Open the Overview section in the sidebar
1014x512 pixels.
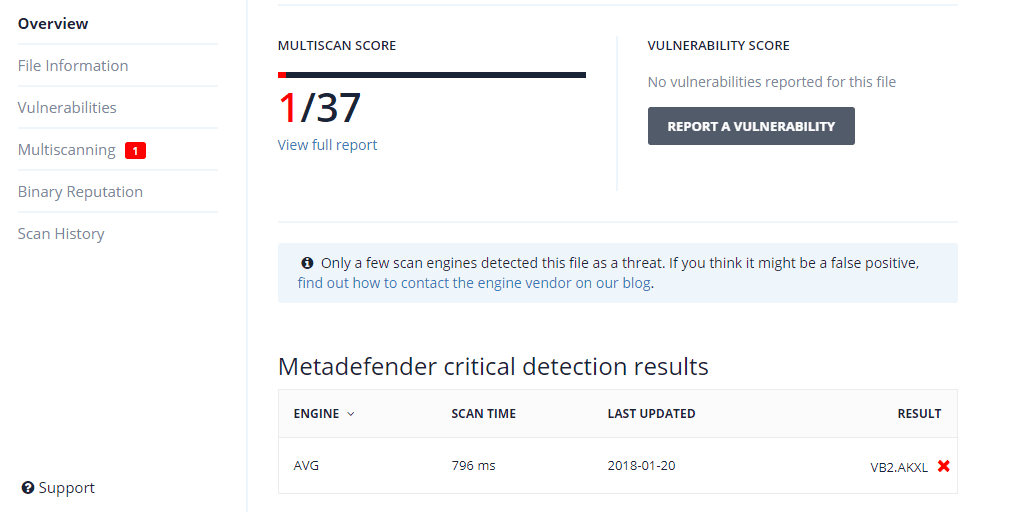click(53, 23)
